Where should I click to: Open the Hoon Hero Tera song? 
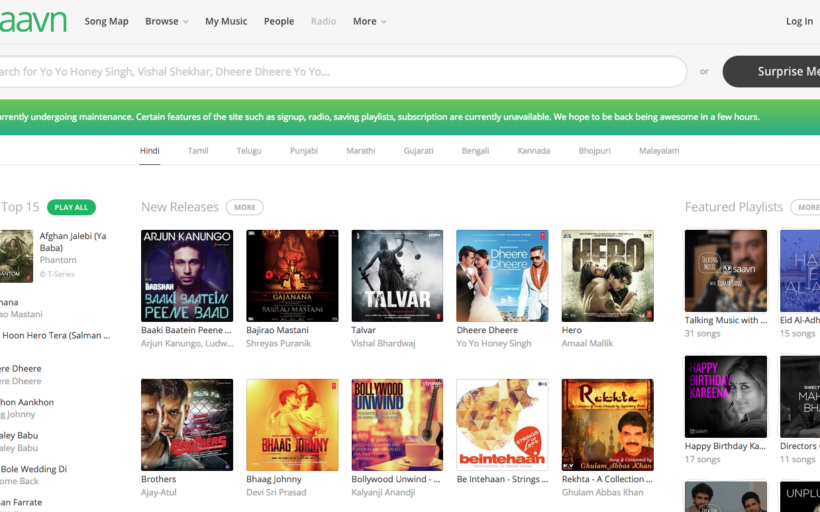pyautogui.click(x=55, y=336)
